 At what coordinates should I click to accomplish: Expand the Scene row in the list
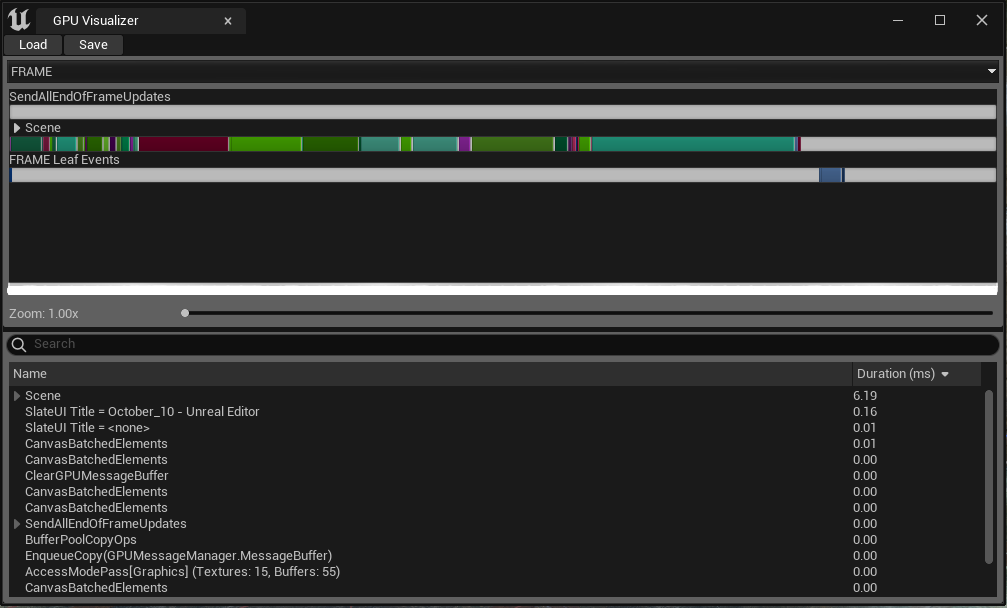17,395
